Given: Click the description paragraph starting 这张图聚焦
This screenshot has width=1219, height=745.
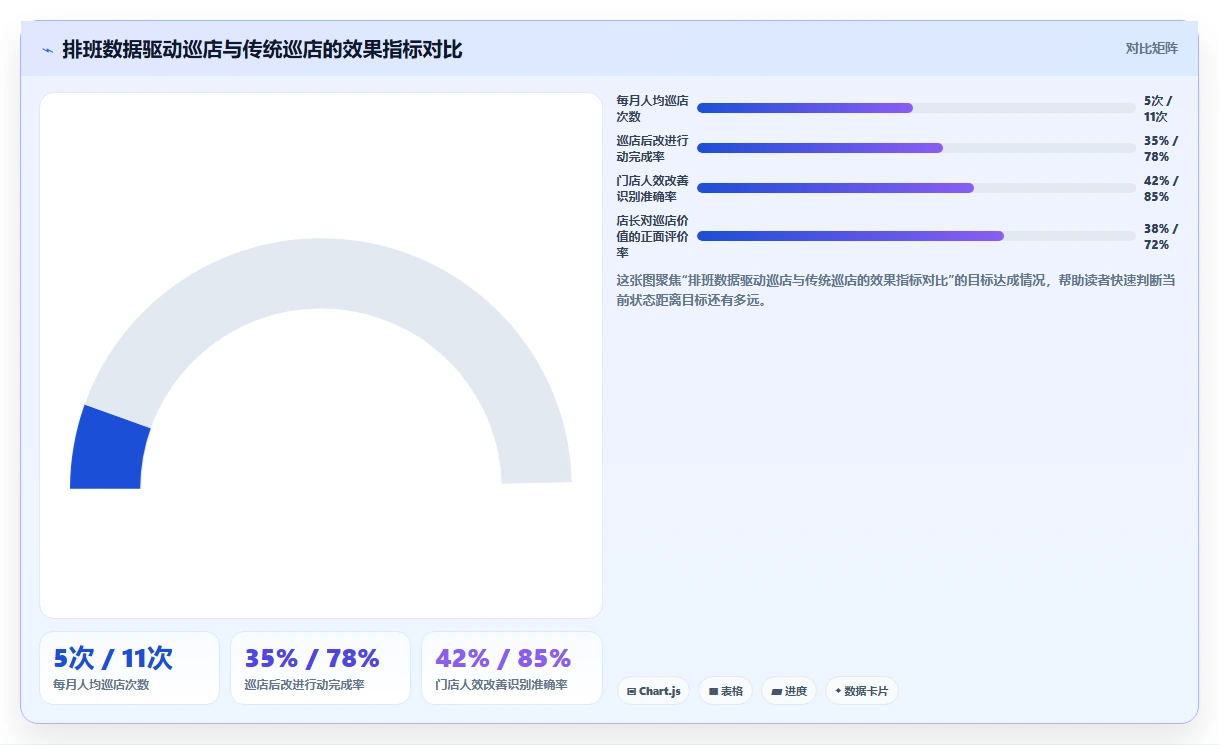Looking at the screenshot, I should [897, 290].
